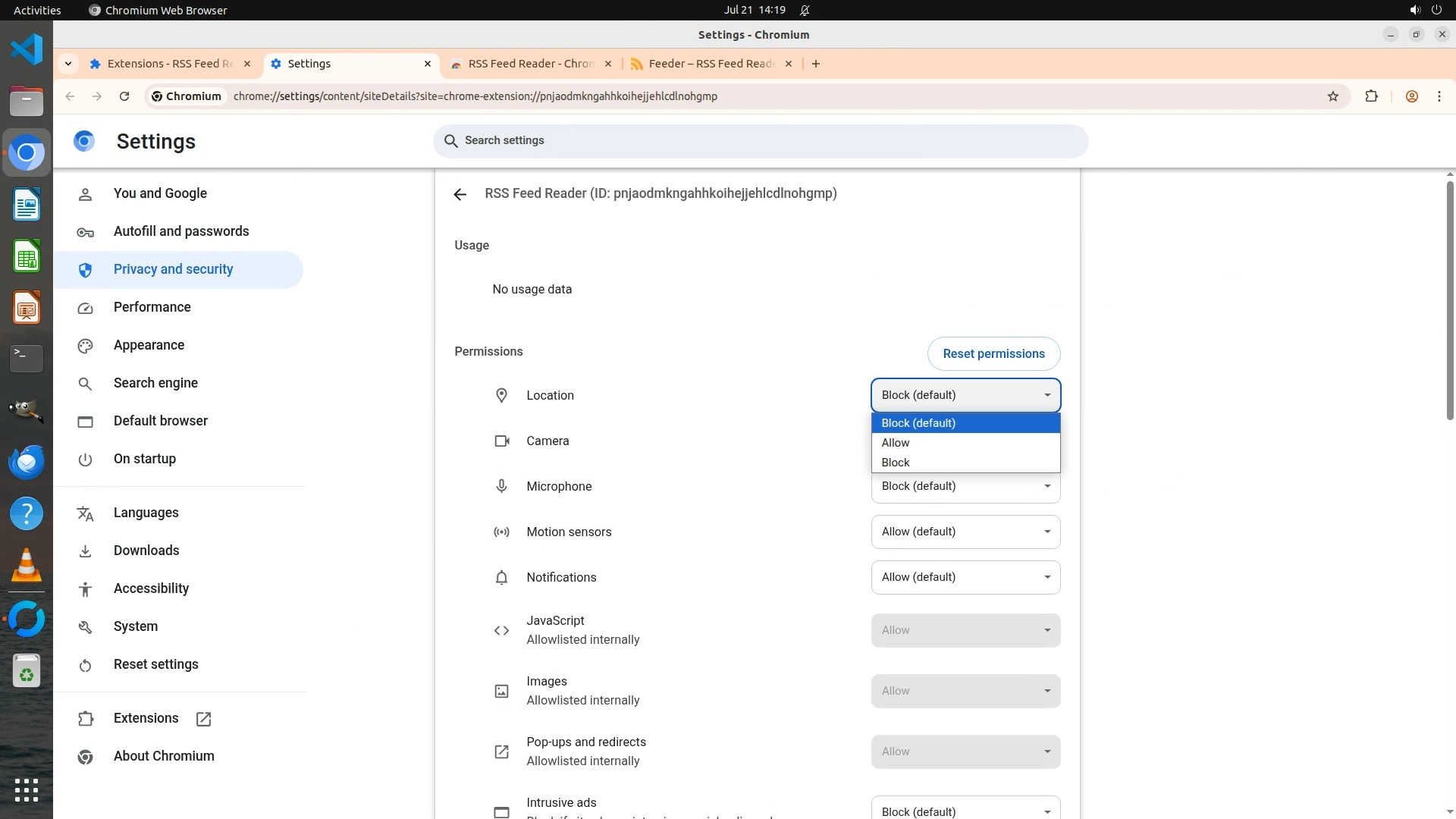Reload the page using refresh icon
The width and height of the screenshot is (1456, 819).
point(124,96)
